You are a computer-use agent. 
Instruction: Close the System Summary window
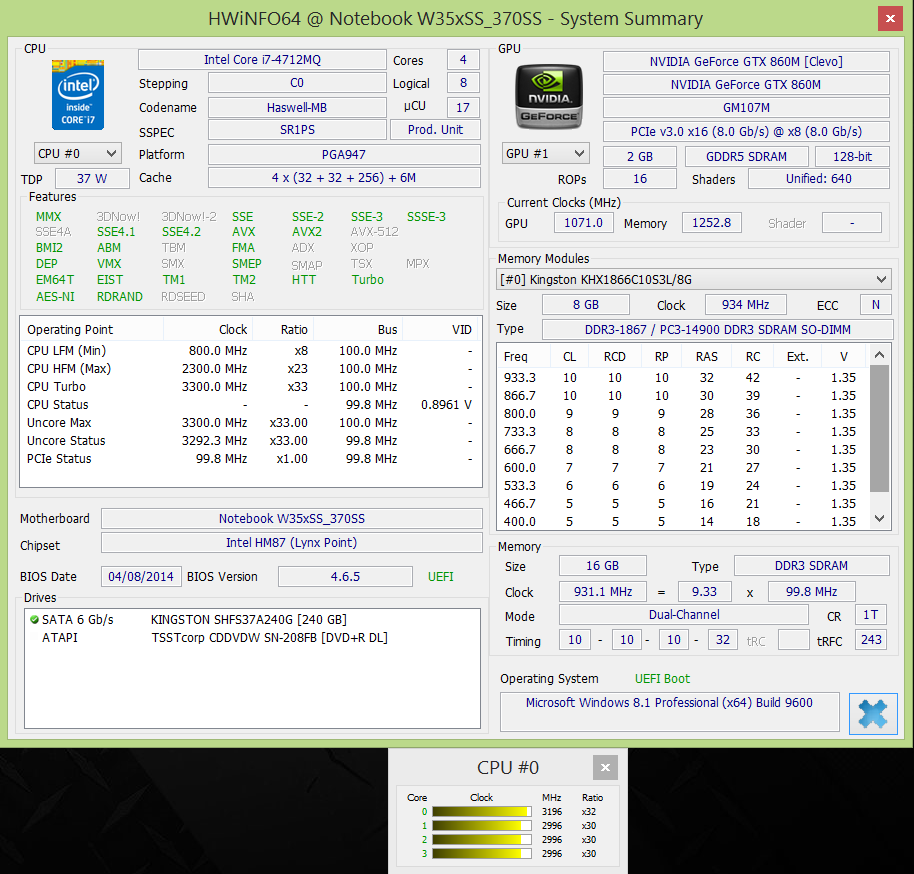(890, 19)
